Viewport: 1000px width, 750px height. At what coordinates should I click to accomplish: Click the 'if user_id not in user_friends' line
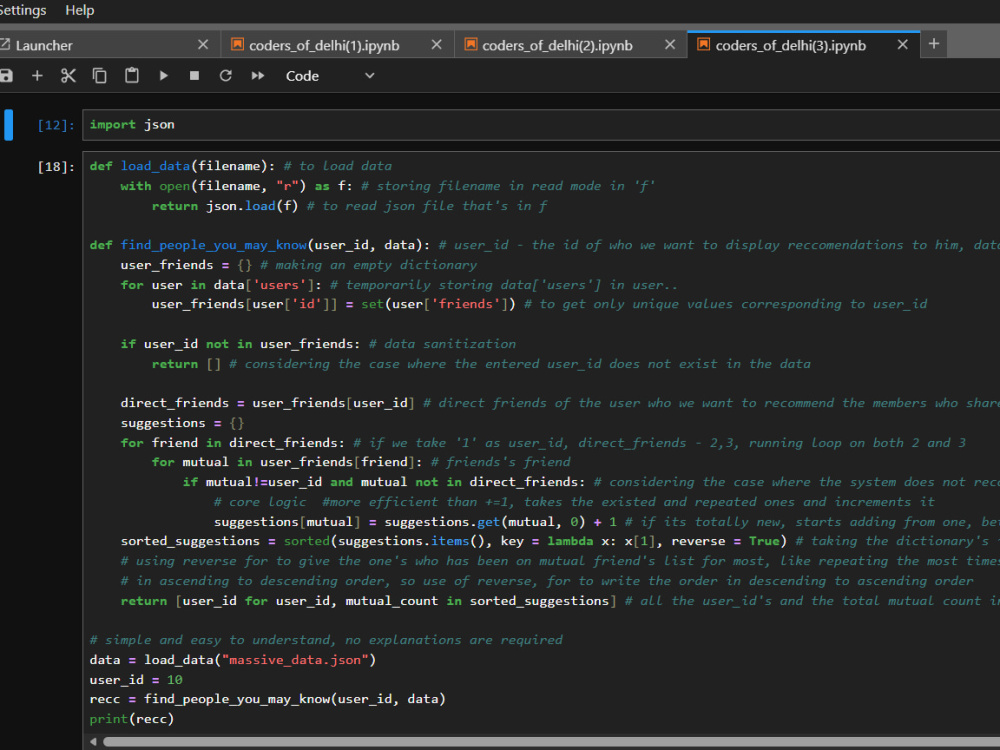click(x=240, y=344)
